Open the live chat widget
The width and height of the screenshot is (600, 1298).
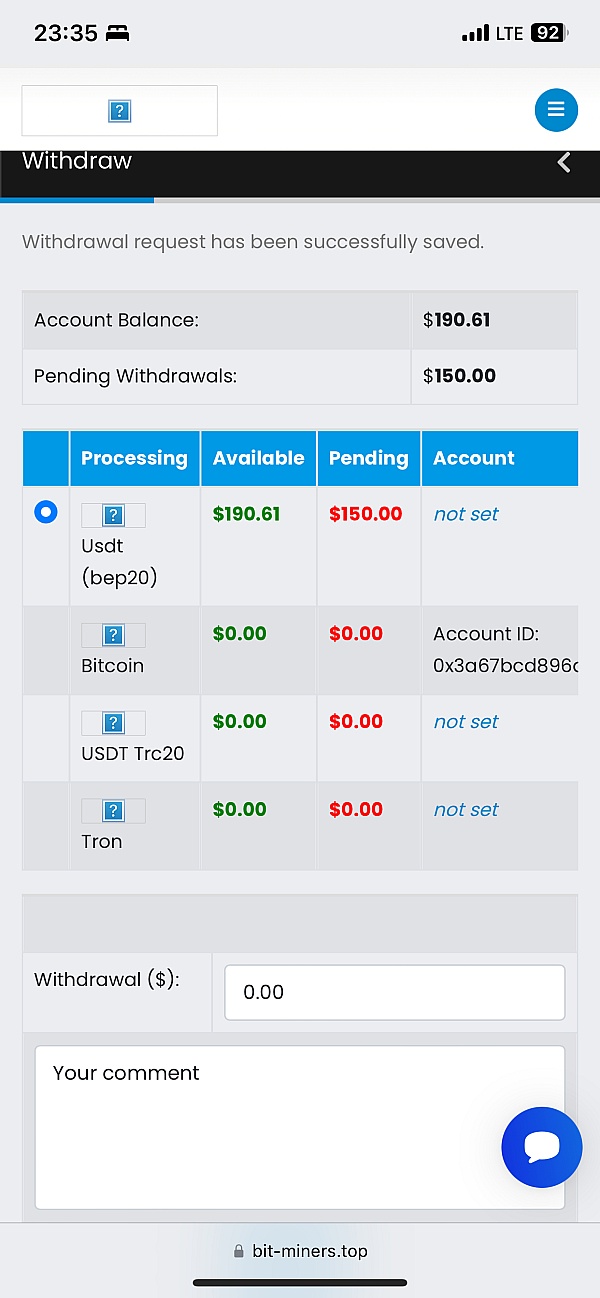pyautogui.click(x=542, y=1148)
